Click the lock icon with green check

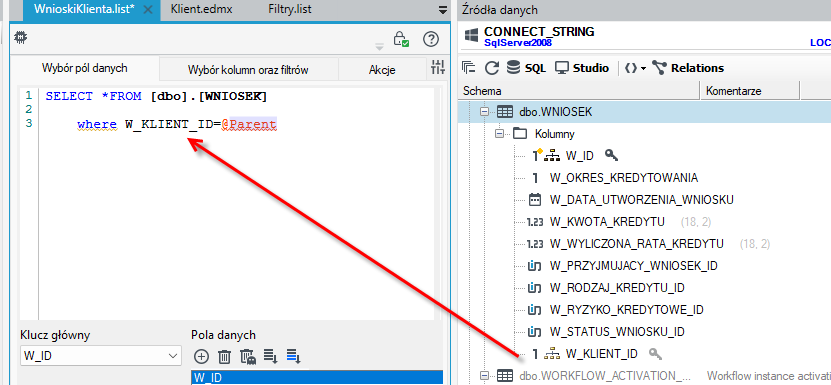(401, 39)
